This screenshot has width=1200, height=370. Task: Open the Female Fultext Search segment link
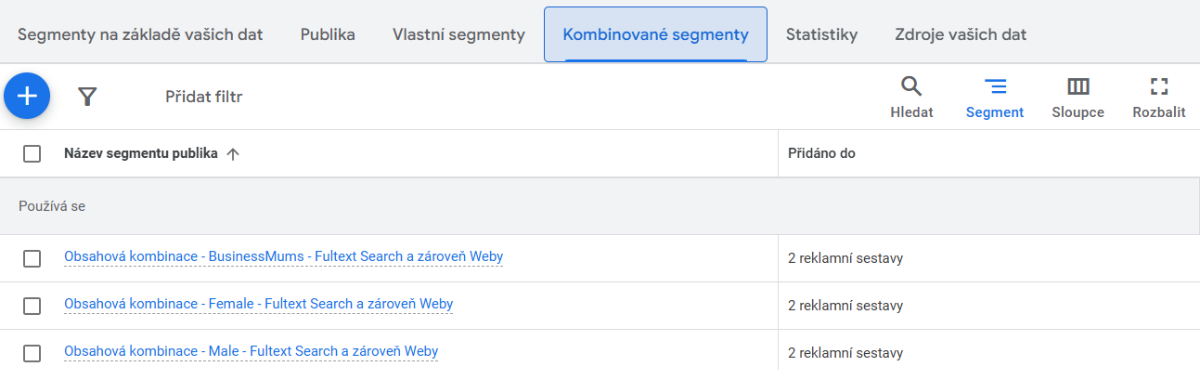click(259, 304)
